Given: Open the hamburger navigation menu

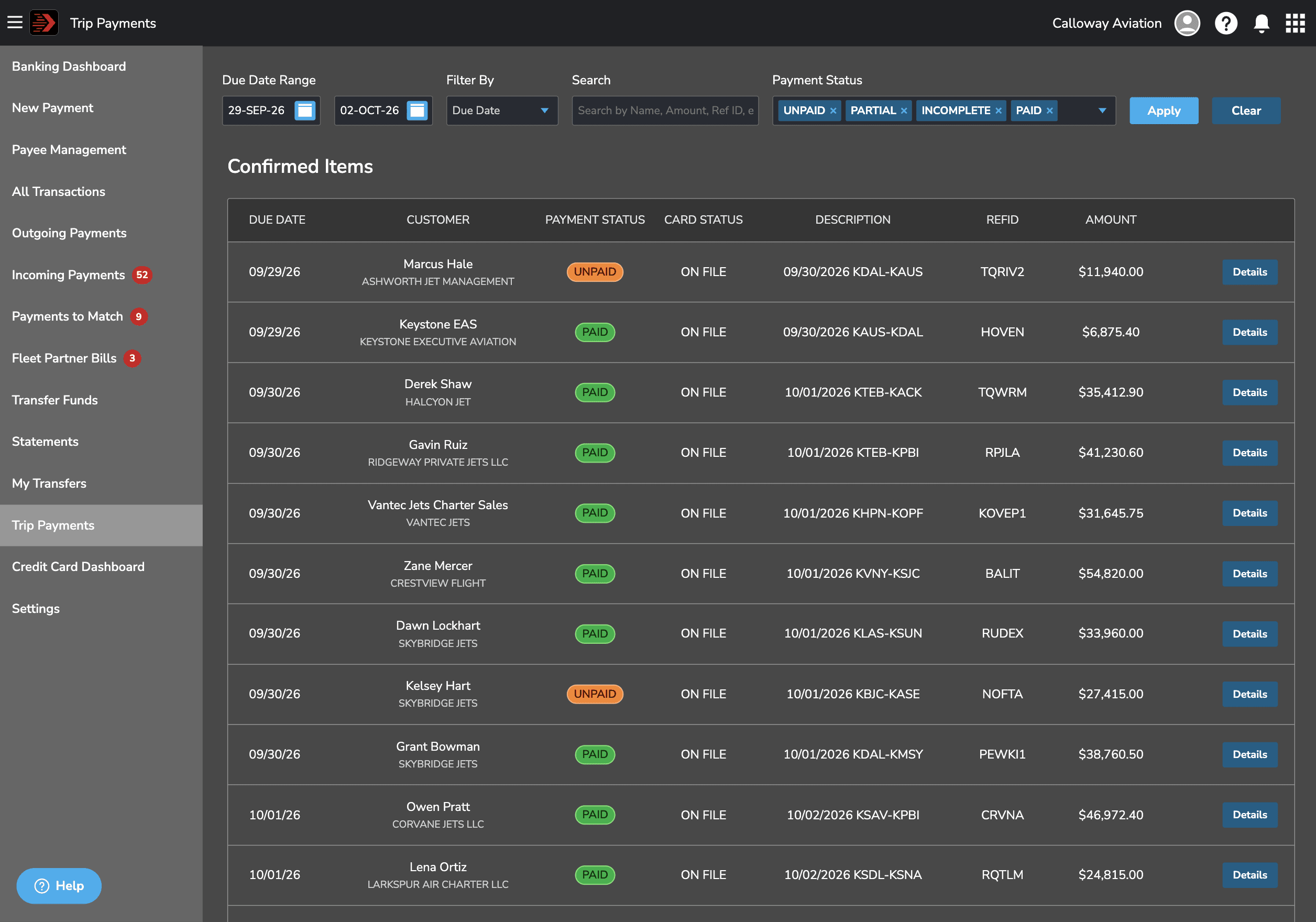Looking at the screenshot, I should coord(15,23).
